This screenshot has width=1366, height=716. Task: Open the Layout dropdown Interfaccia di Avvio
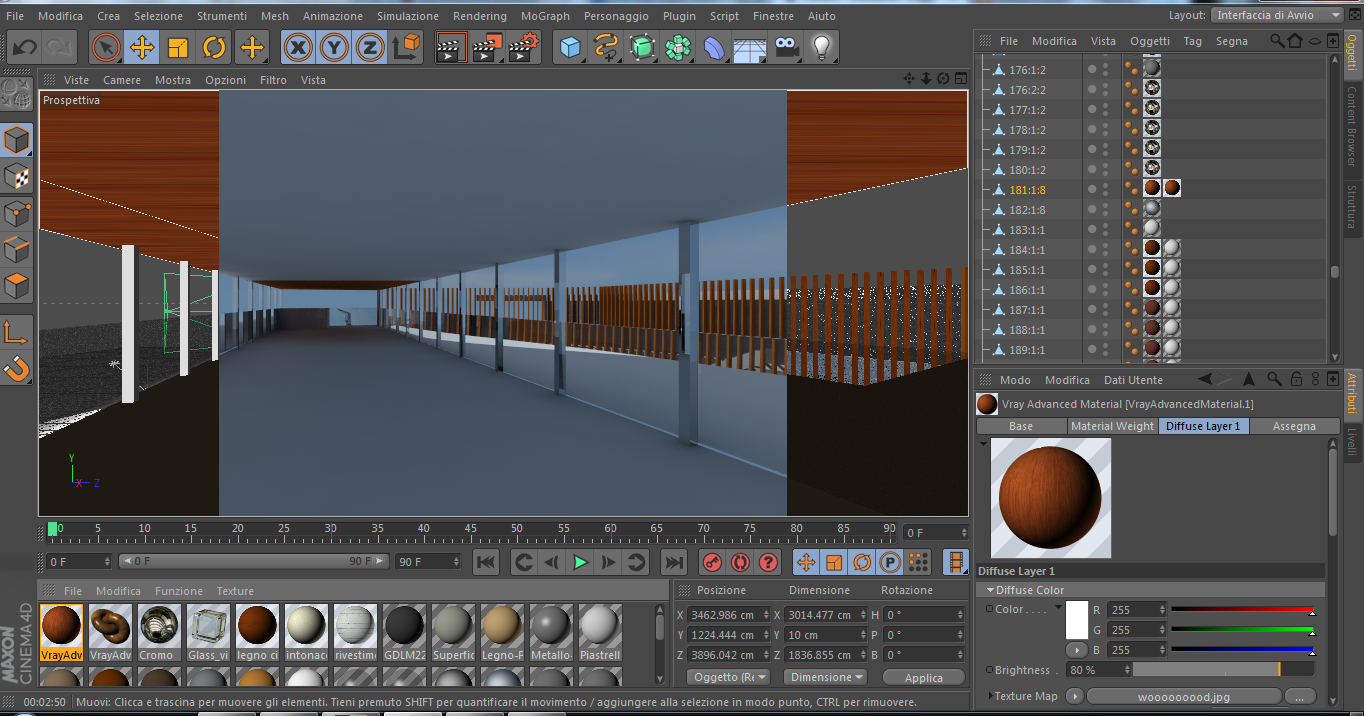tap(1277, 15)
